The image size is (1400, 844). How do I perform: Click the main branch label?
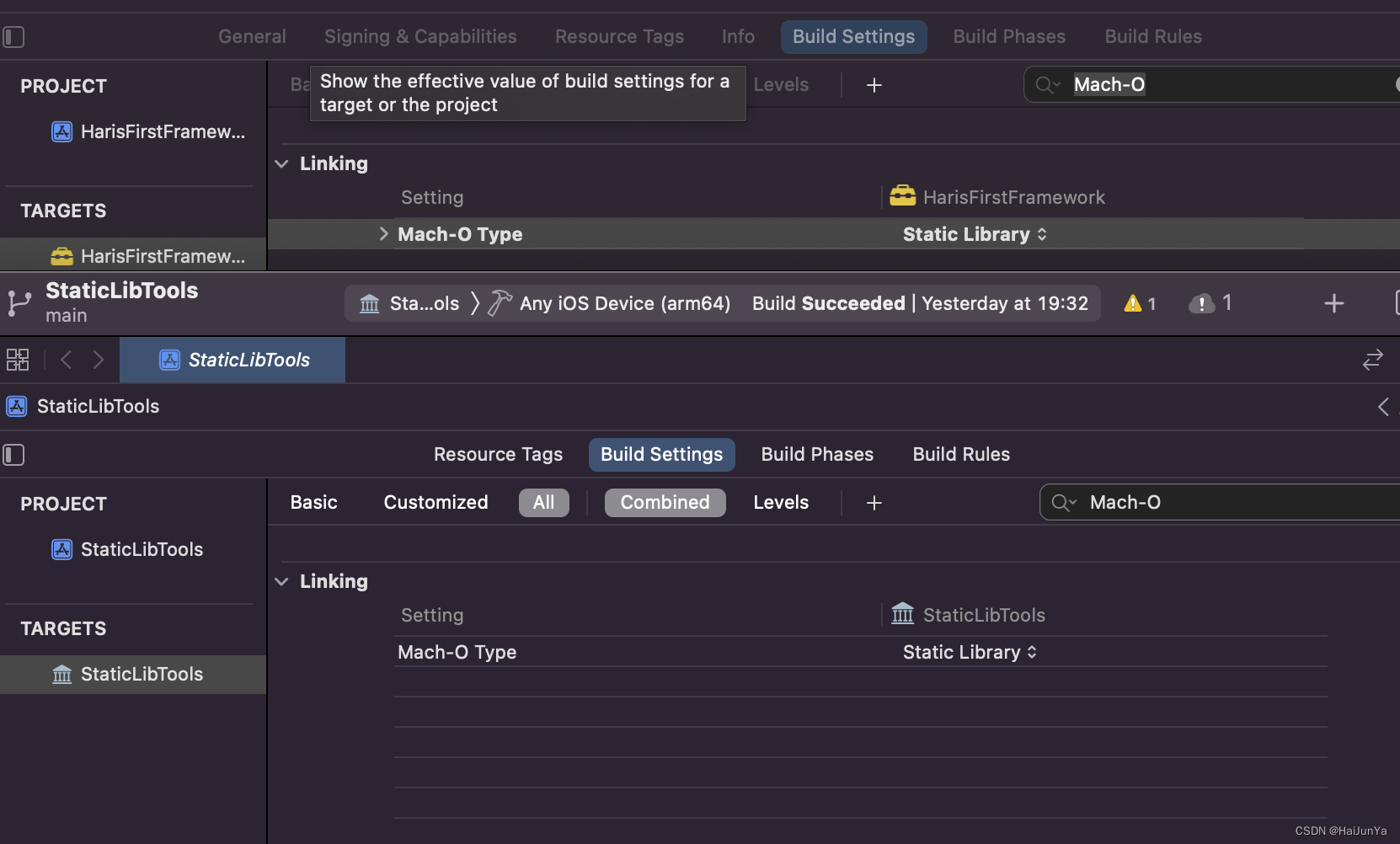(x=67, y=316)
